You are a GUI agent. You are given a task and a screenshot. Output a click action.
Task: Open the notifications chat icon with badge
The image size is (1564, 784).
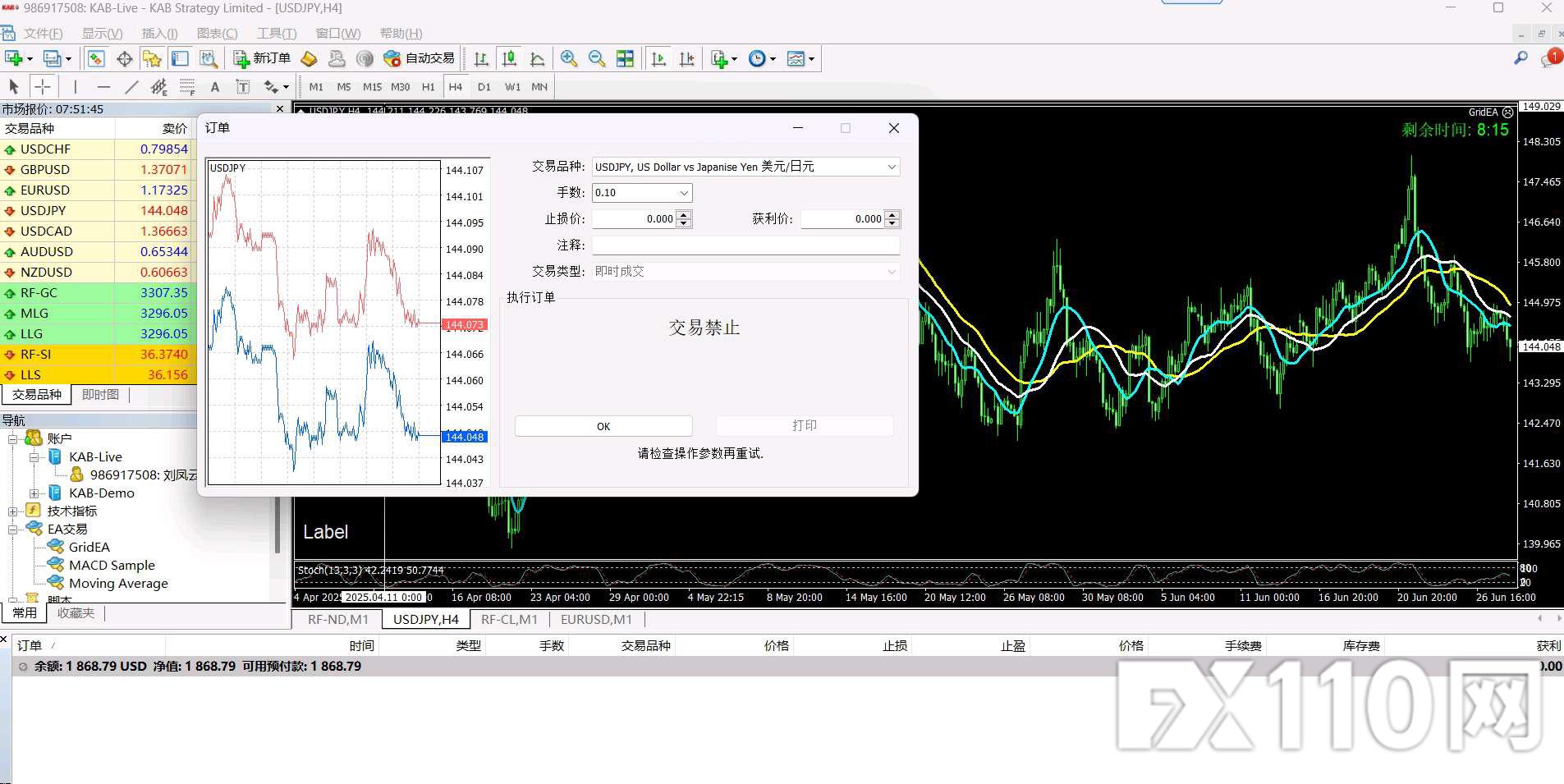(1550, 58)
